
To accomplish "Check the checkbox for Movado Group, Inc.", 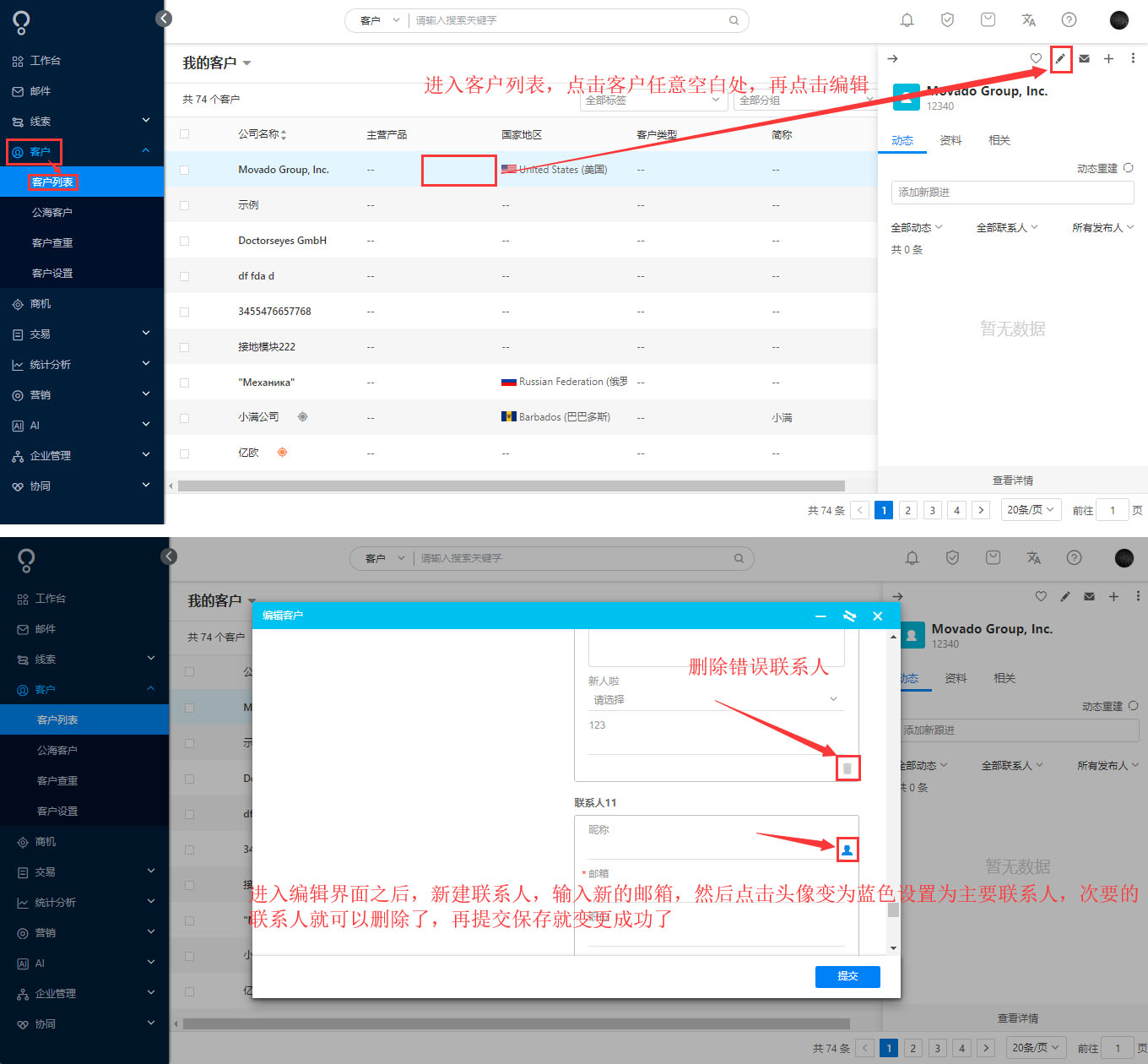I will (x=184, y=169).
